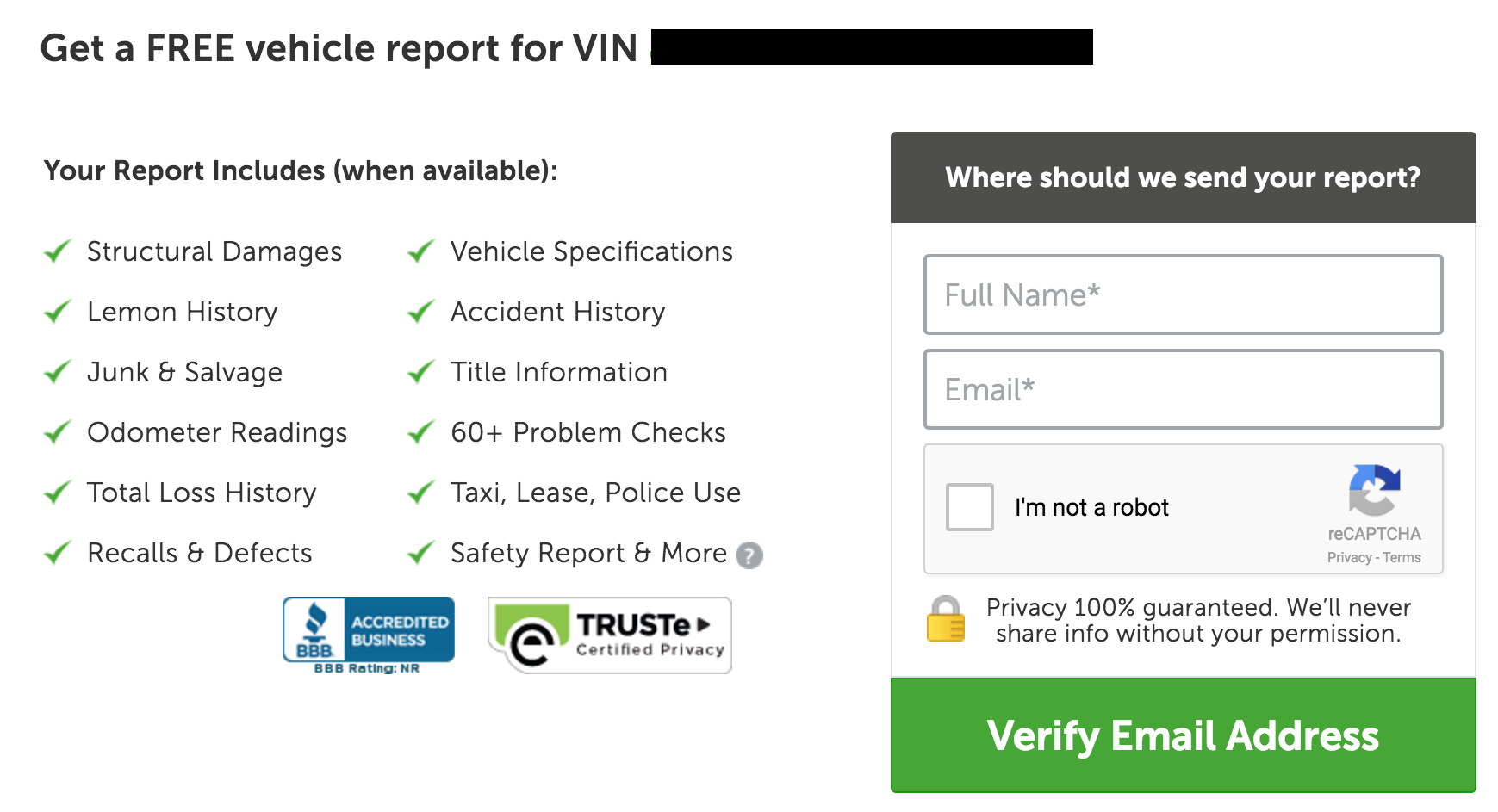1498x812 pixels.
Task: Open the TRUSTe Certified Privacy badge
Action: (610, 635)
